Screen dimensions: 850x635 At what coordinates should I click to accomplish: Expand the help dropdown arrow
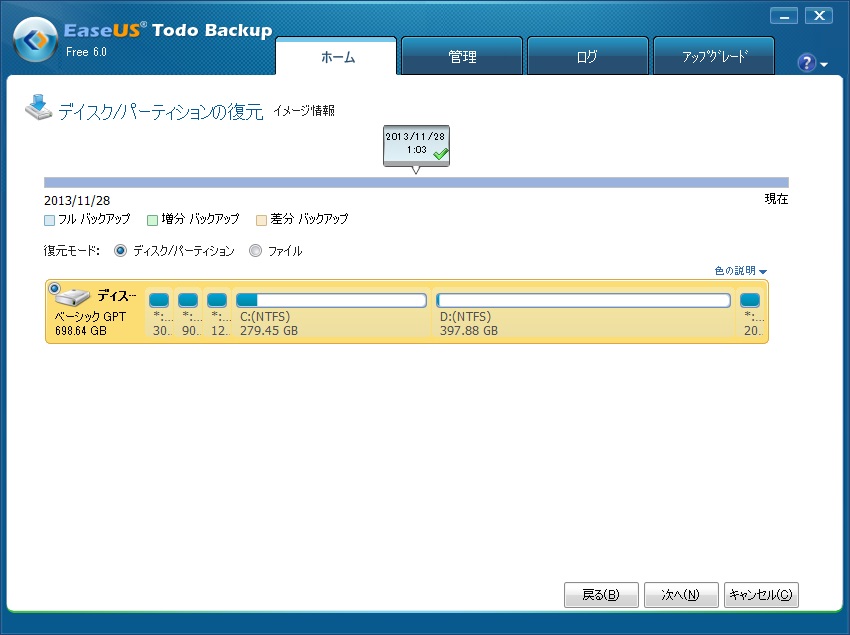824,65
